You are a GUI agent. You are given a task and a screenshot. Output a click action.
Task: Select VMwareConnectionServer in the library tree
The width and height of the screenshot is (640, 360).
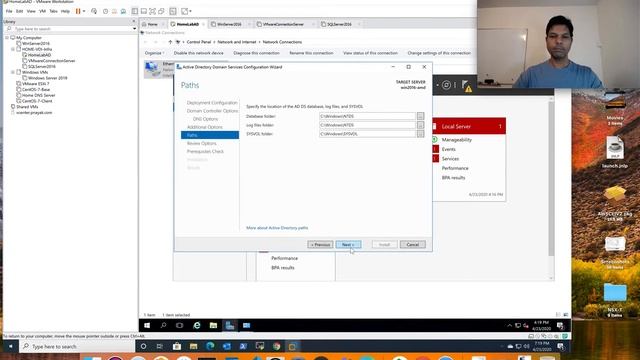51,60
